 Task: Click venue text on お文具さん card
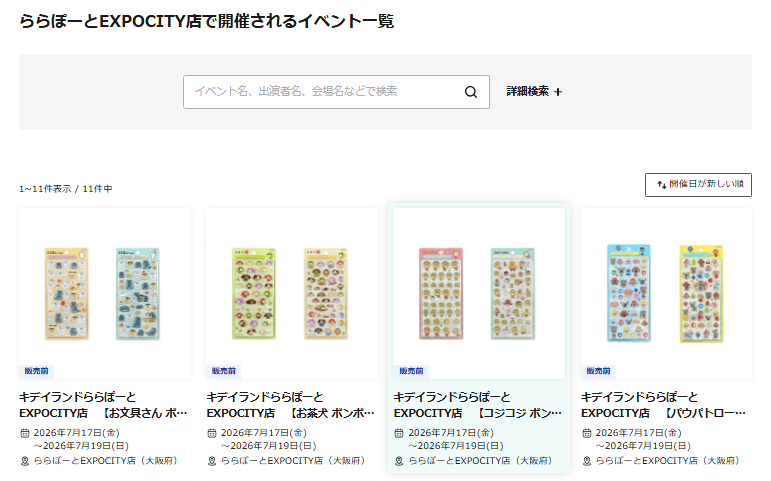click(x=105, y=461)
